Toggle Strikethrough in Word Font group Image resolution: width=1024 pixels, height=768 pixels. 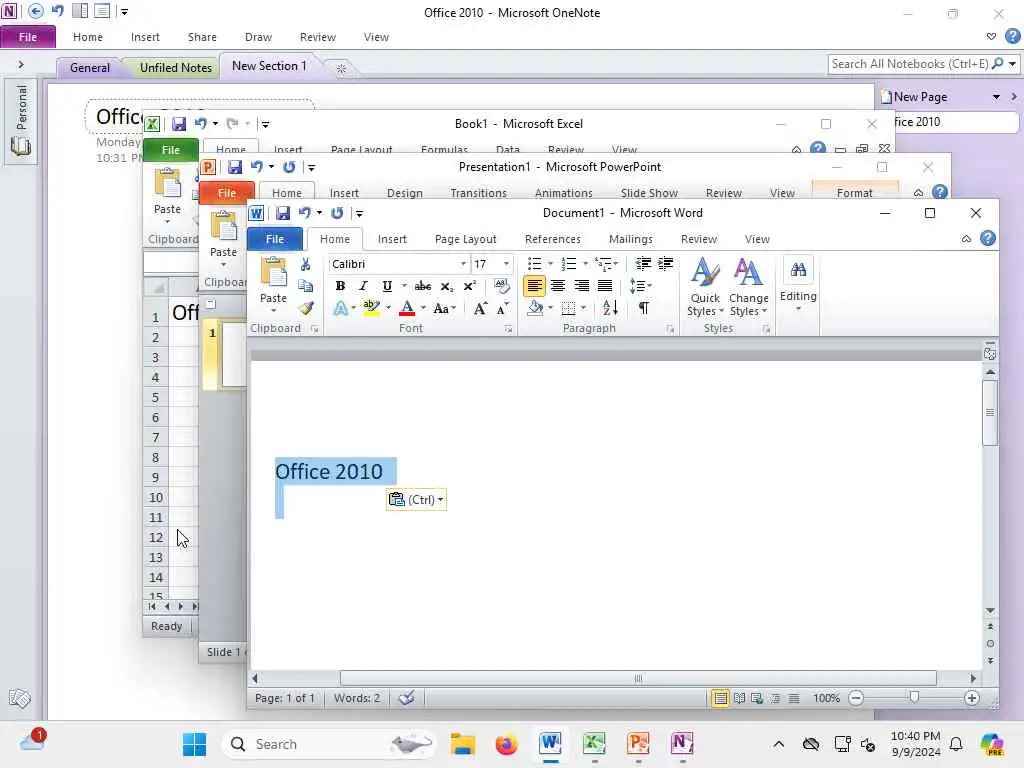pos(423,286)
